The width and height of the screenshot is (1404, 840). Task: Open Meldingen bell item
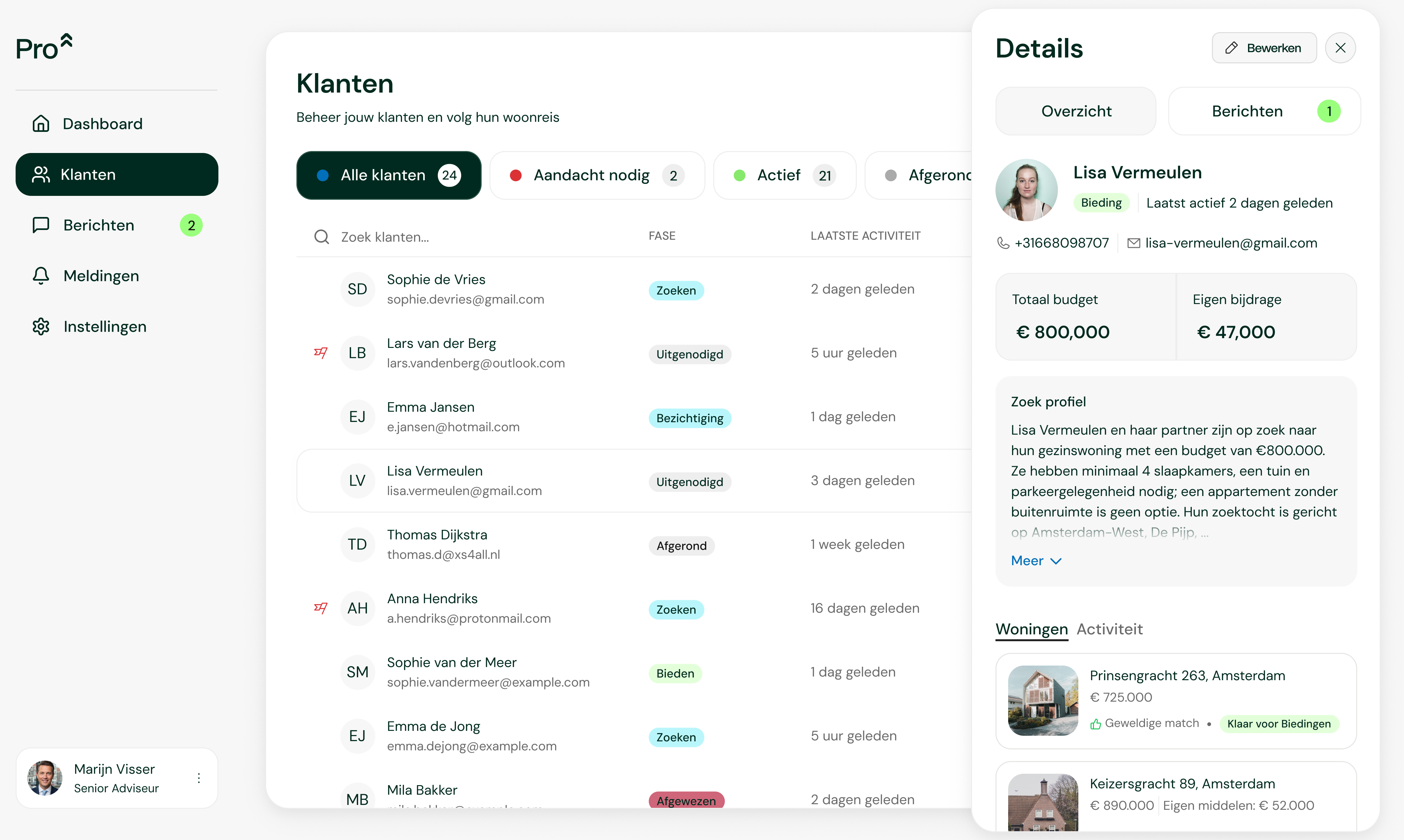pyautogui.click(x=116, y=276)
